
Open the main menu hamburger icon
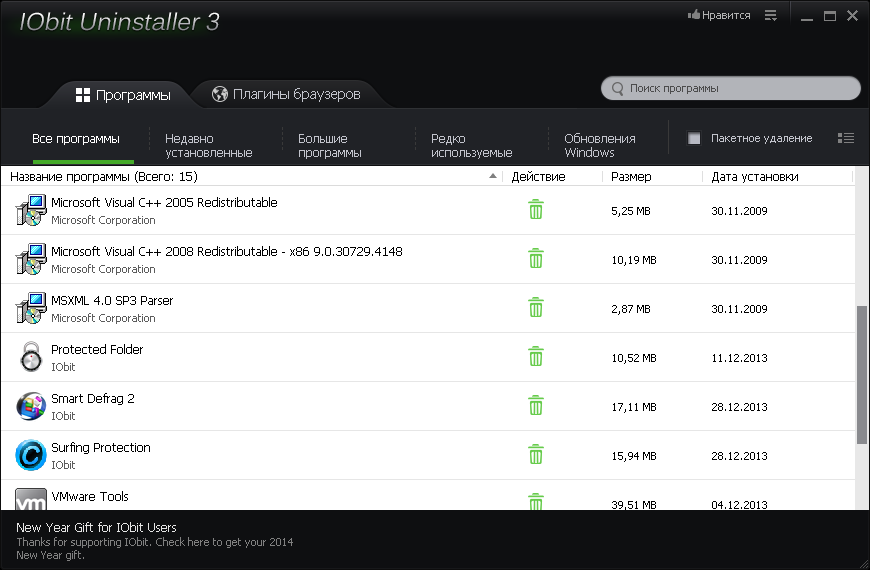click(x=771, y=16)
